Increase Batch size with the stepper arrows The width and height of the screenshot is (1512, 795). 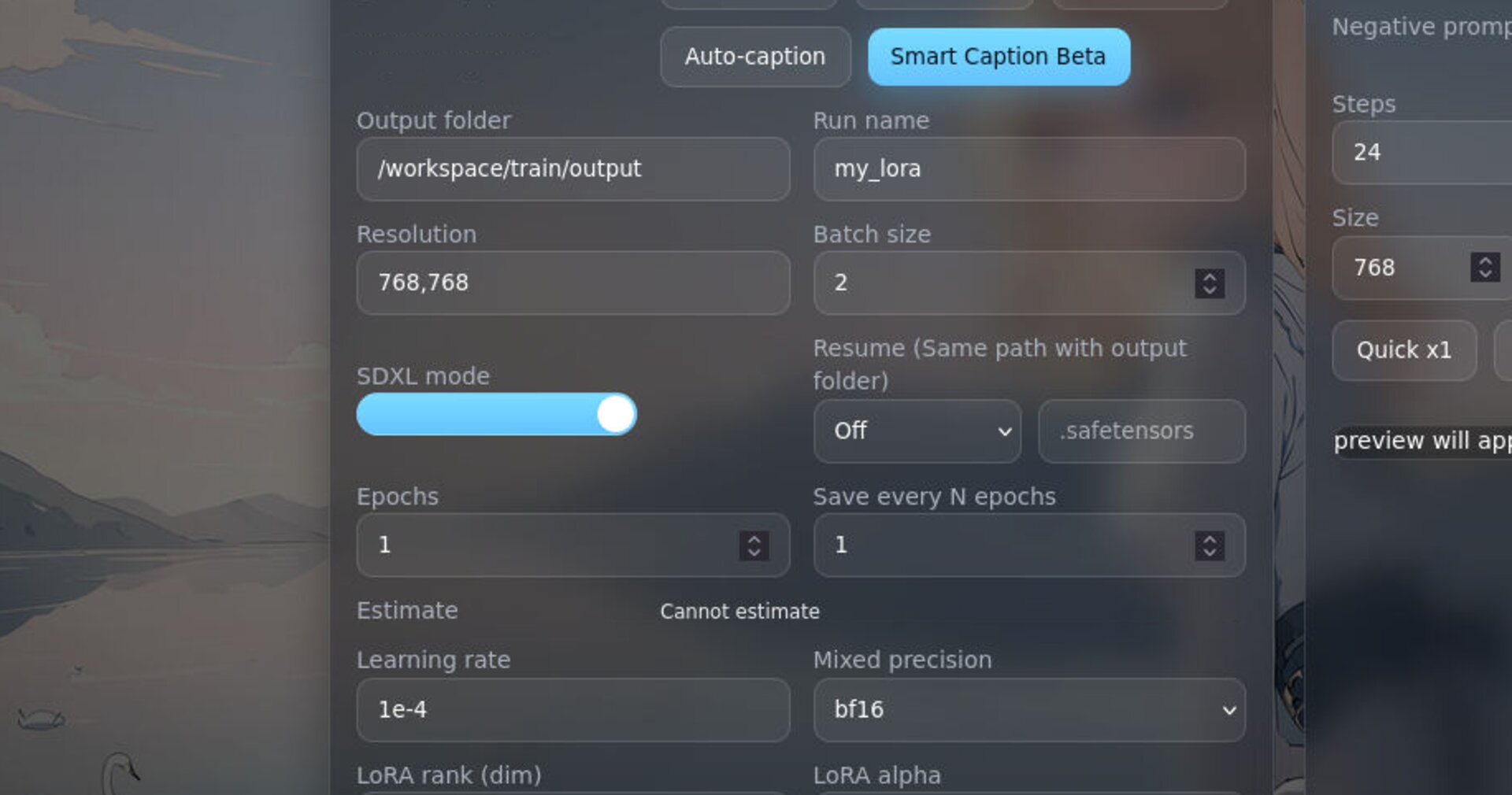1209,283
